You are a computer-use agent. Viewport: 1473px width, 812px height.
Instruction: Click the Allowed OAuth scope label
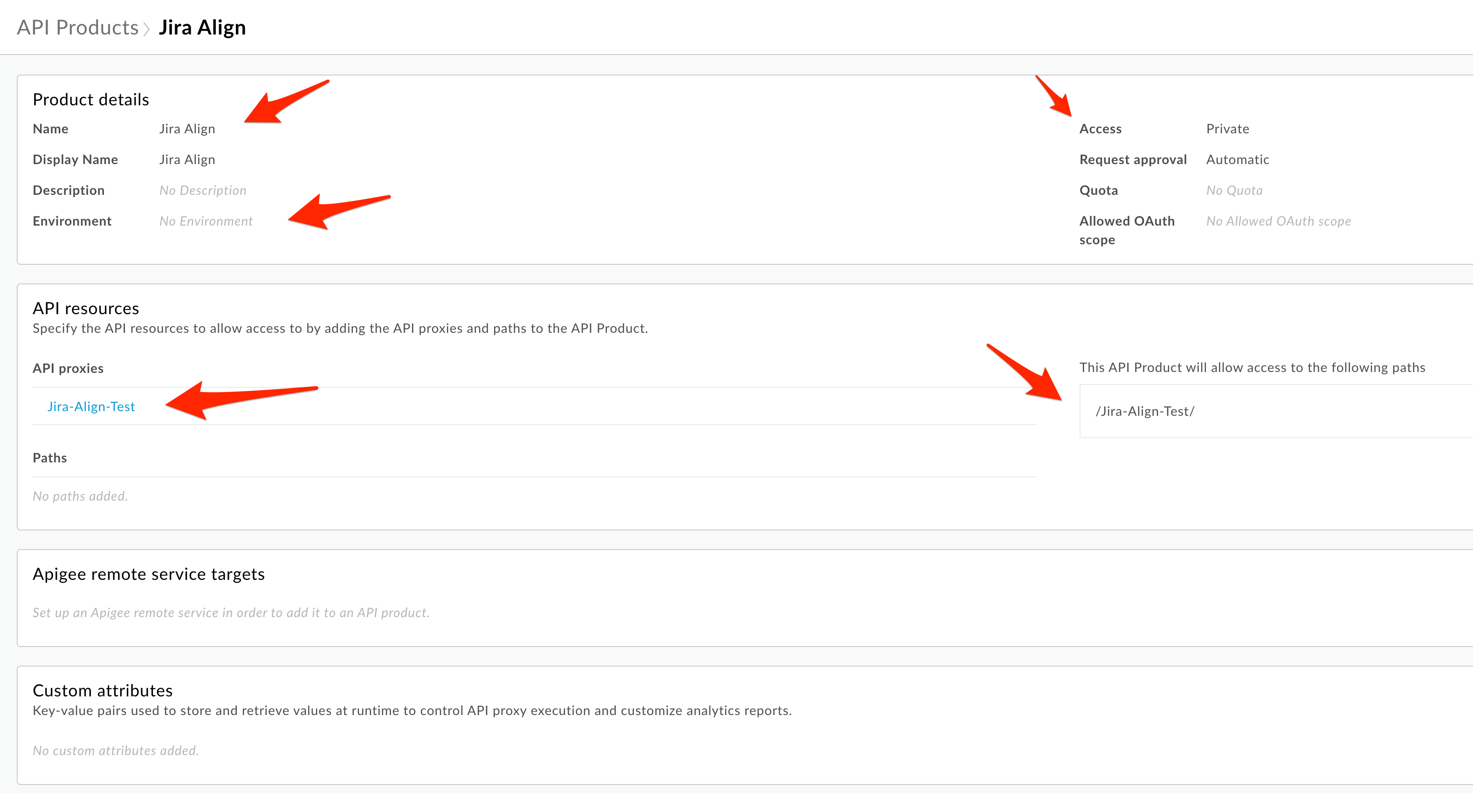[1127, 230]
